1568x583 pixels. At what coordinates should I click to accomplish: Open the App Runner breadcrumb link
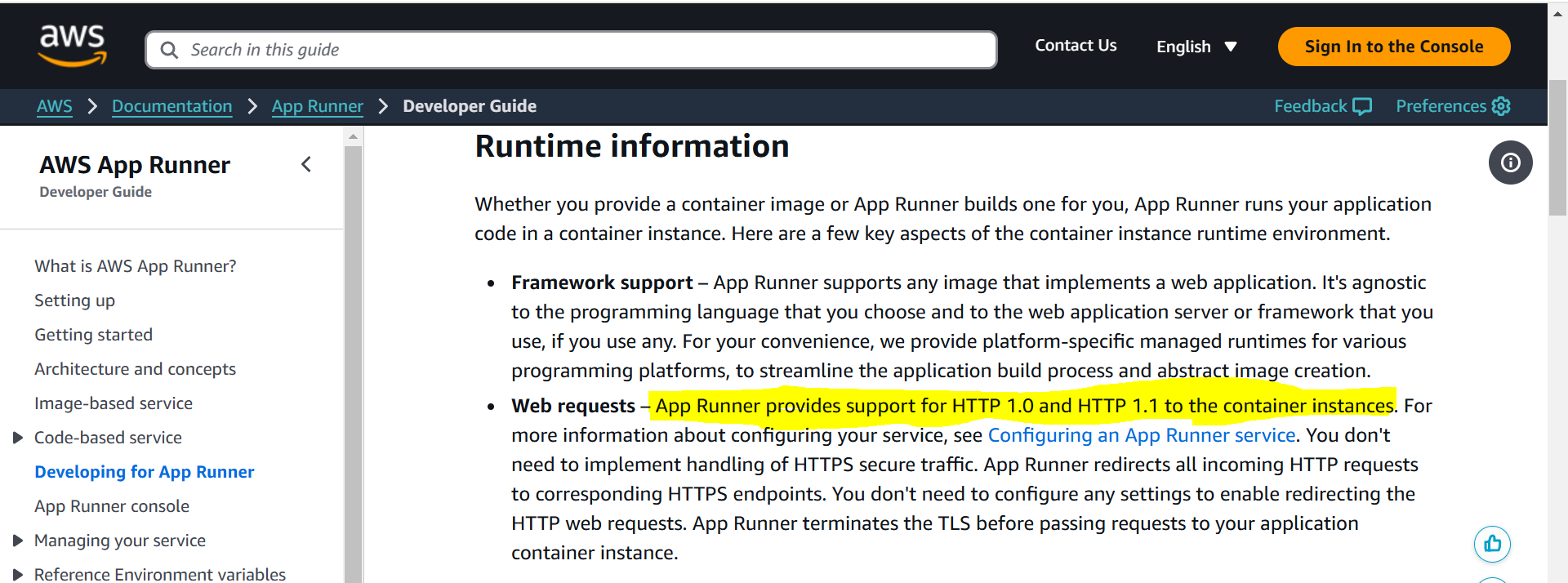pyautogui.click(x=317, y=106)
